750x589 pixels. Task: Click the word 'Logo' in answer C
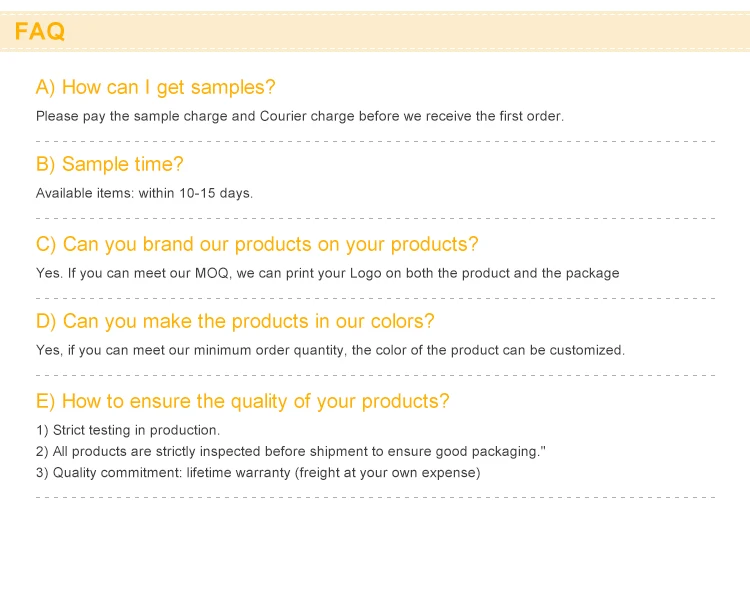coord(365,273)
